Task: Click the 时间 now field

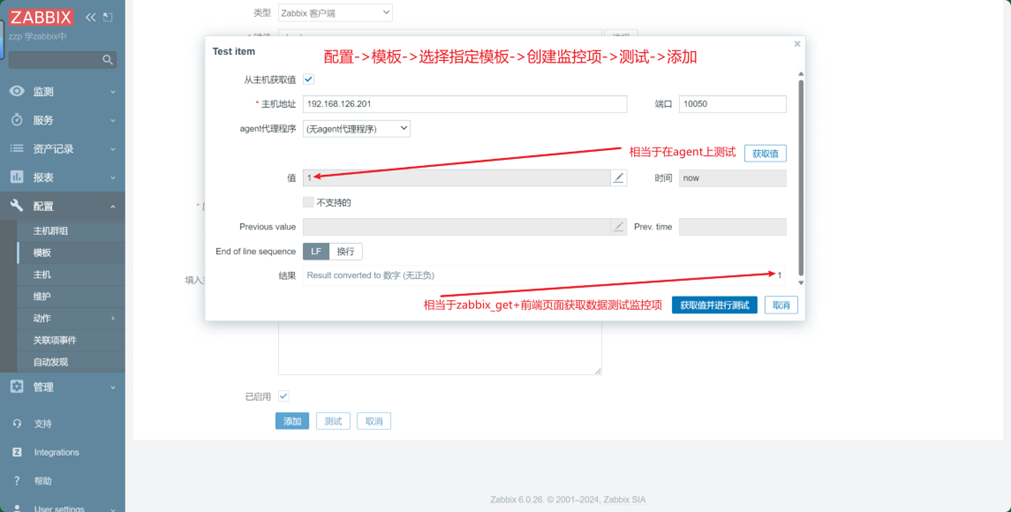Action: click(x=732, y=178)
